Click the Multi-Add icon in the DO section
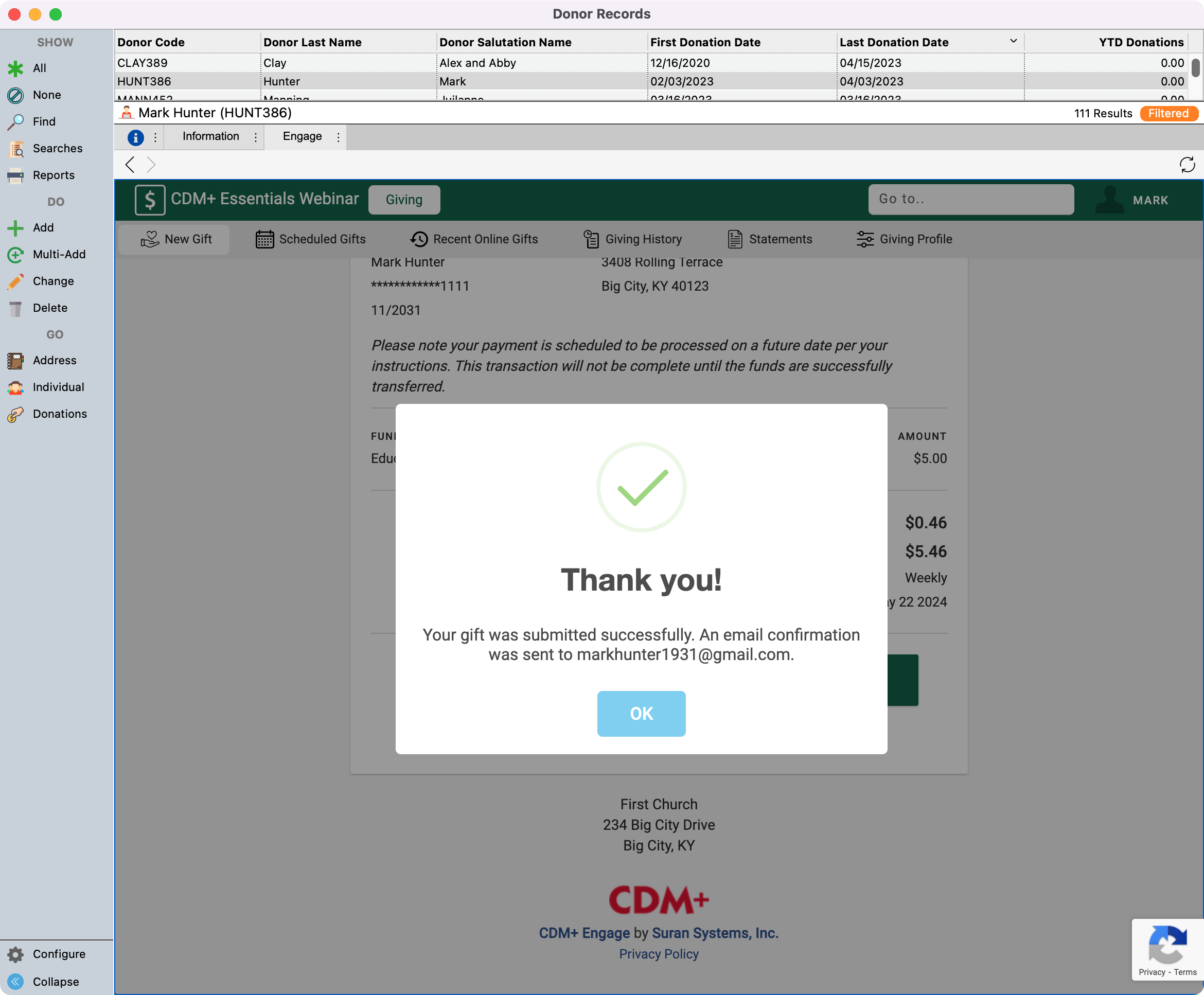Viewport: 1204px width, 995px height. click(15, 255)
